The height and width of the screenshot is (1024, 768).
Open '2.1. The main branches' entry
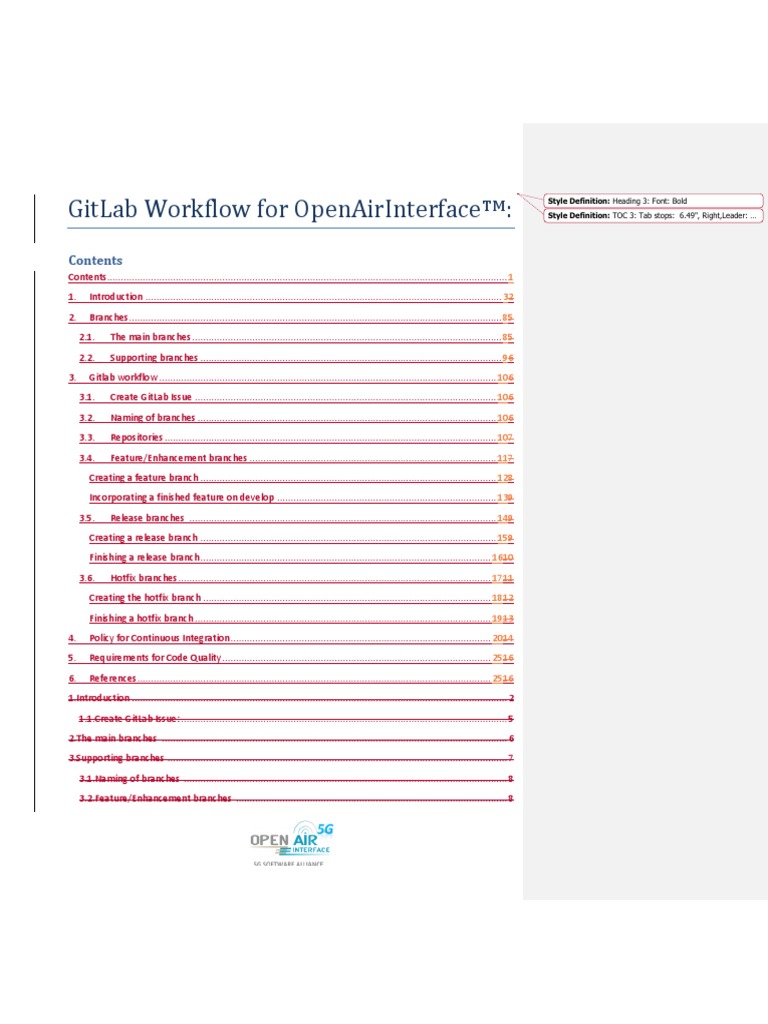296,338
